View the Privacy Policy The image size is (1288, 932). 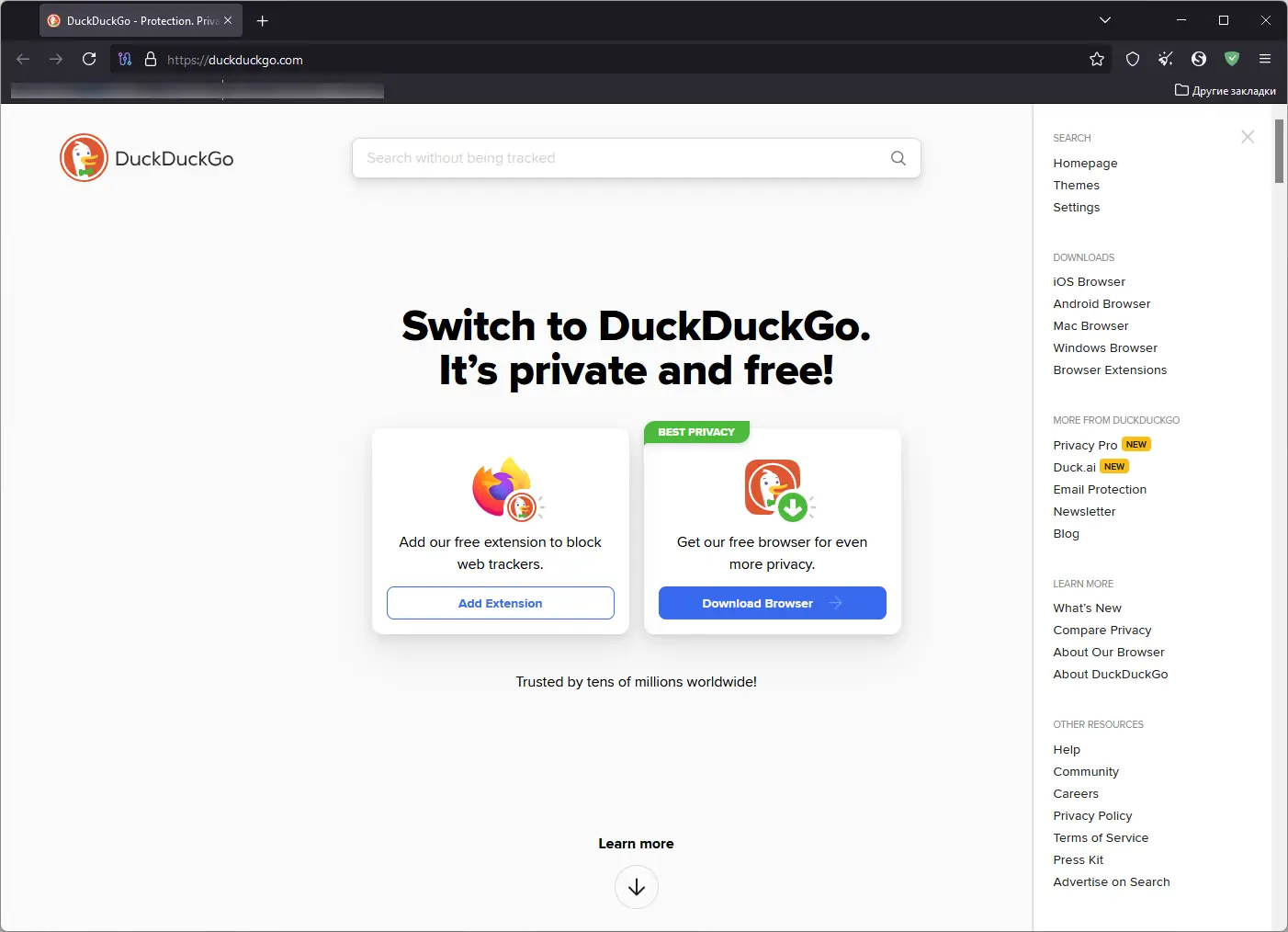(x=1093, y=815)
